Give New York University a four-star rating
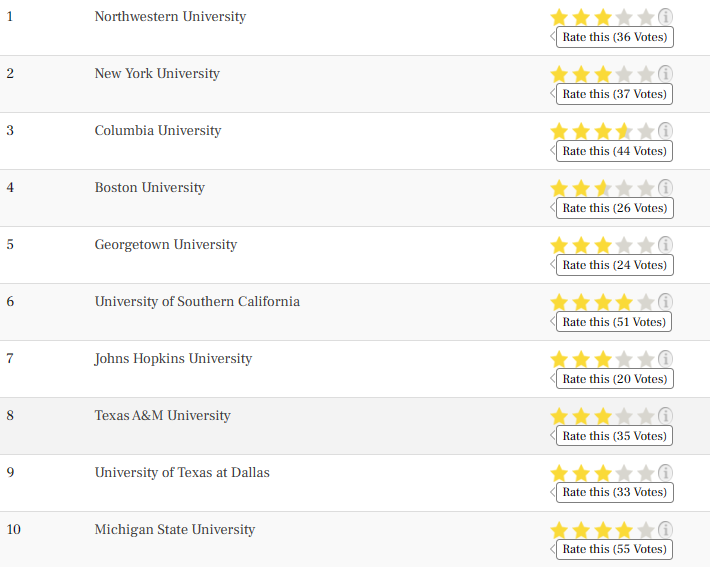 624,75
